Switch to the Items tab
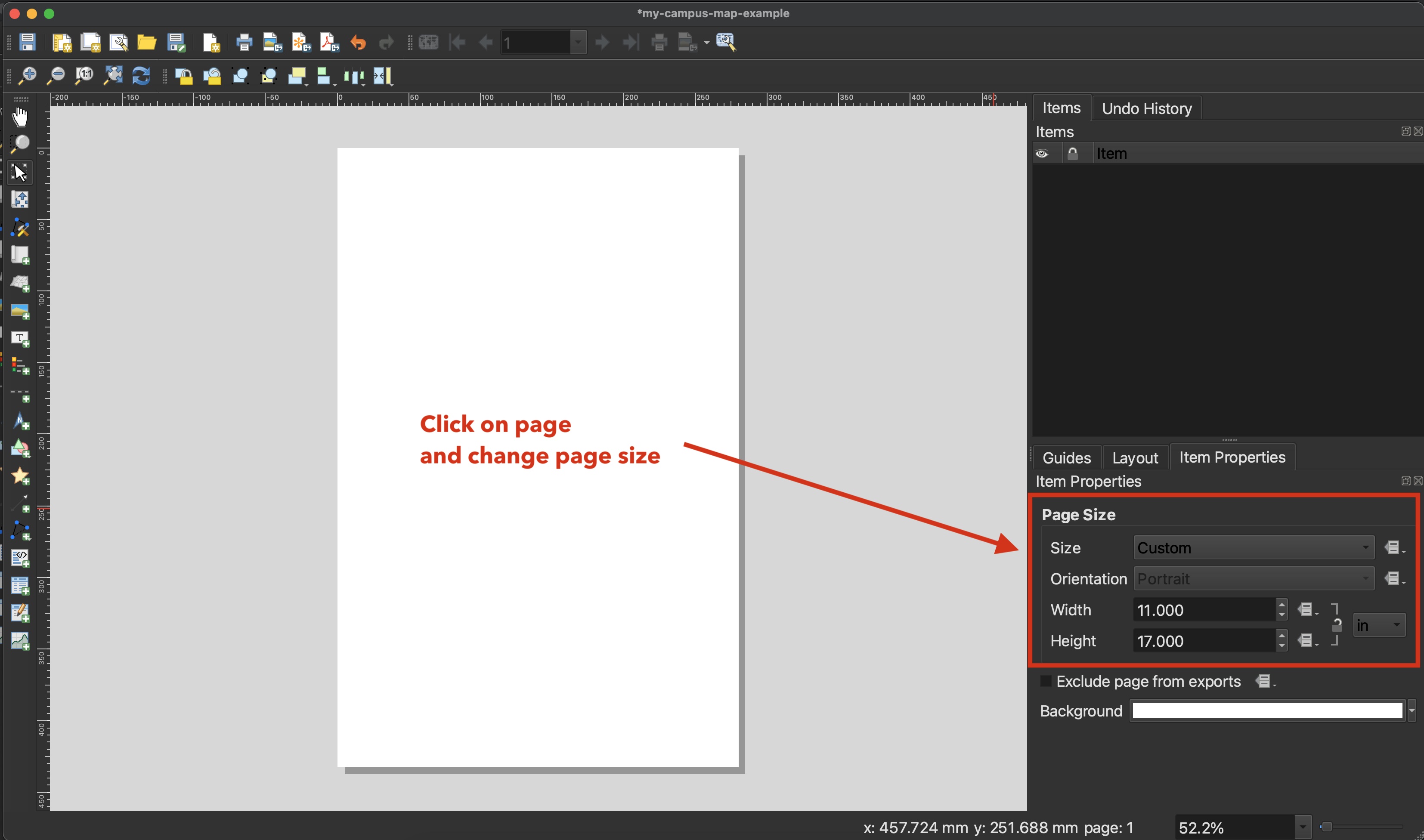Image resolution: width=1424 pixels, height=840 pixels. (1061, 108)
